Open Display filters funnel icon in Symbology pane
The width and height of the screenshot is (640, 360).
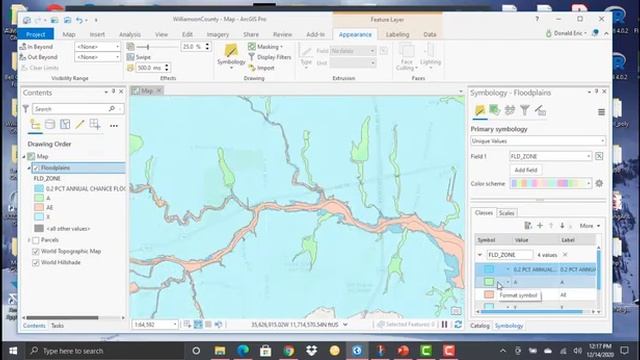[x=524, y=110]
